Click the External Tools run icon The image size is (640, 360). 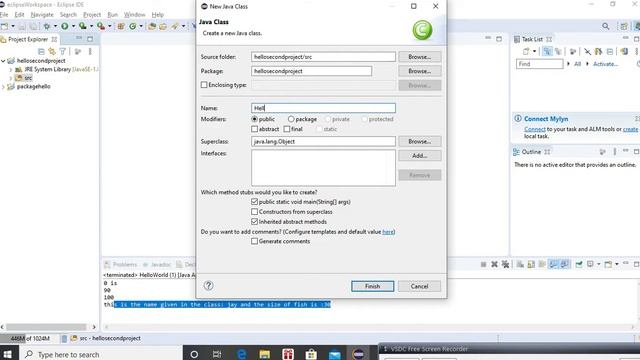point(101,26)
